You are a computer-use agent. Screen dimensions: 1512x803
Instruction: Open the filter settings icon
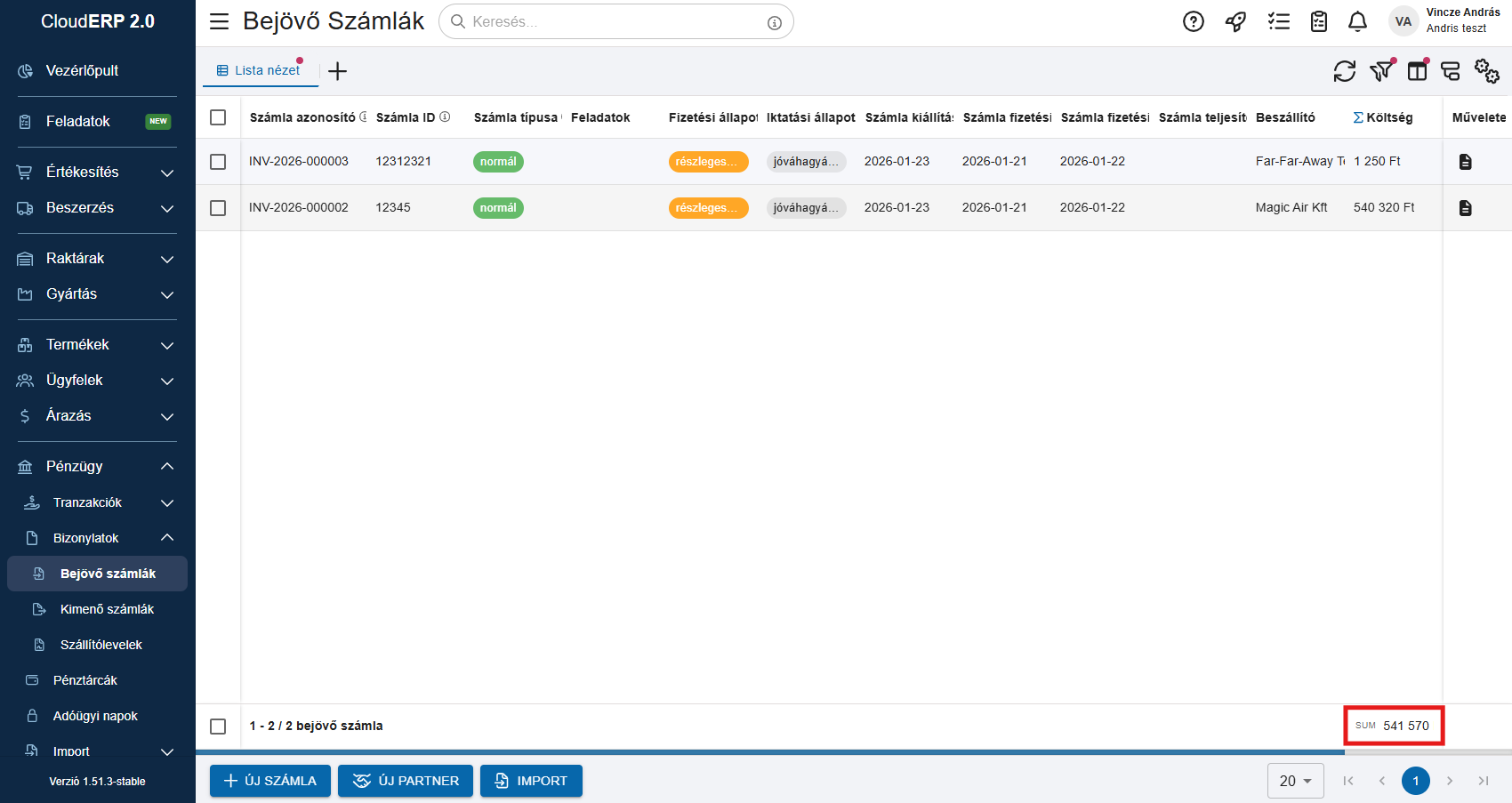[1381, 71]
